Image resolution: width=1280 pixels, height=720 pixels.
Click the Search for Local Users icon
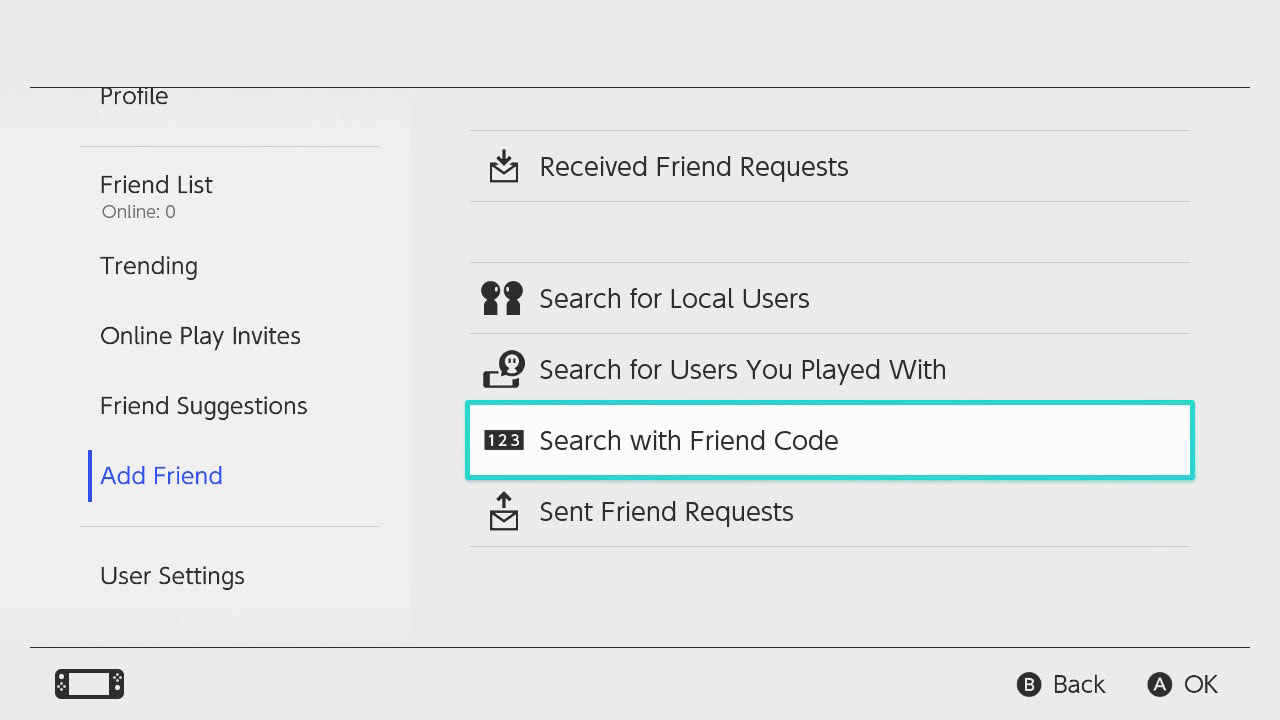point(502,298)
